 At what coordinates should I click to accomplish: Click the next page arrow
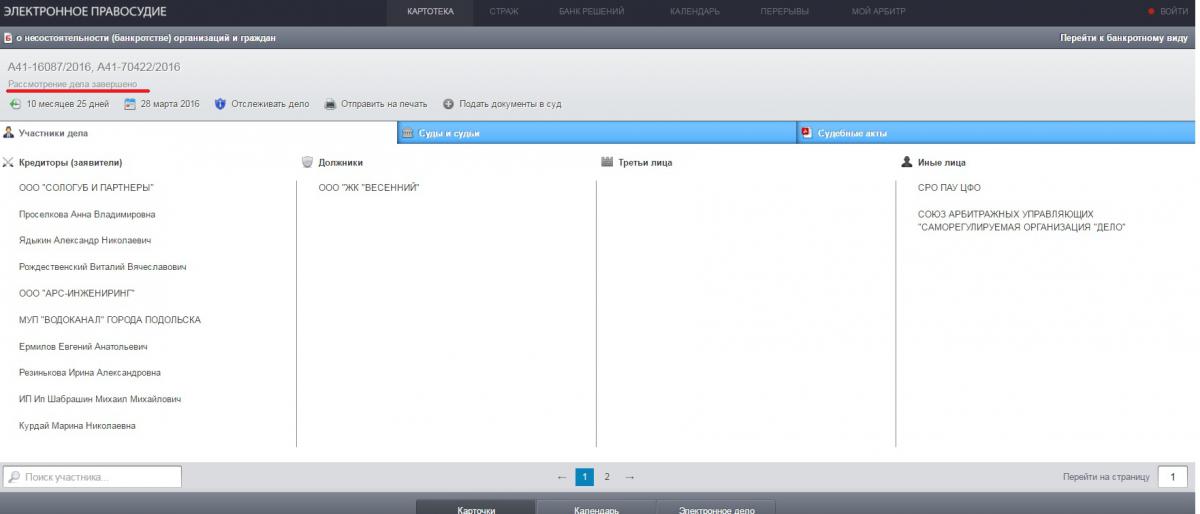tap(630, 477)
